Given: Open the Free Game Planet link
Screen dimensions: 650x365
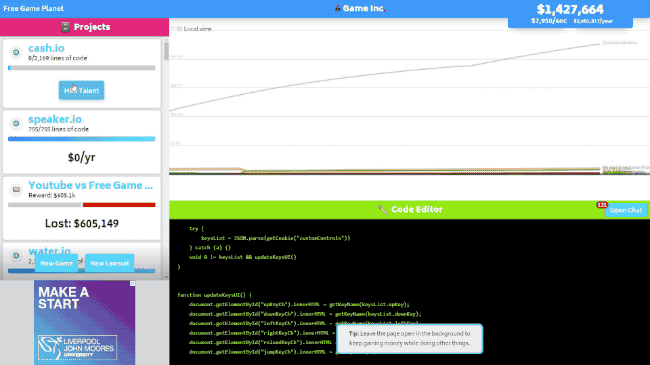Looking at the screenshot, I should coord(34,8).
